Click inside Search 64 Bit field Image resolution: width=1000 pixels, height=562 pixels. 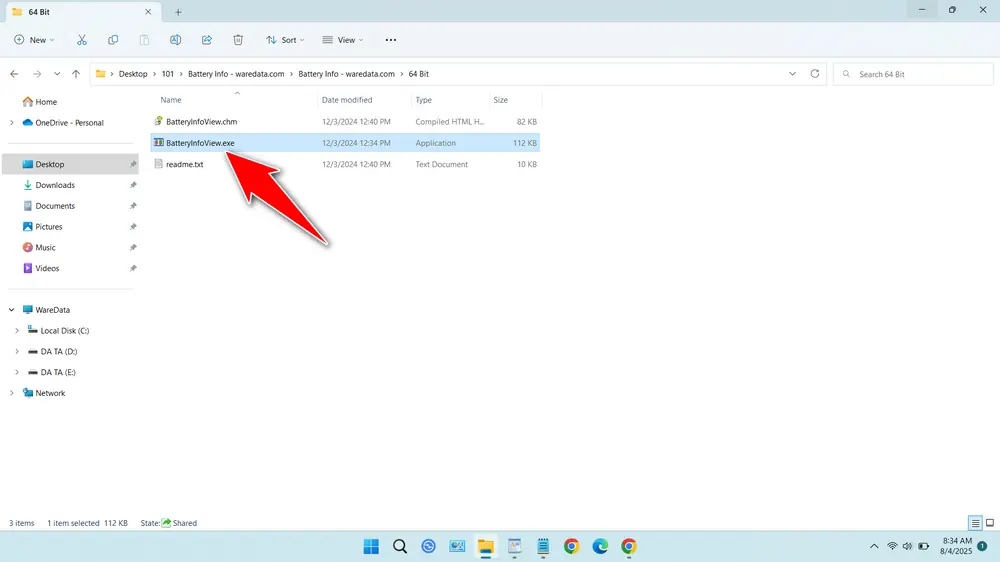click(x=913, y=74)
